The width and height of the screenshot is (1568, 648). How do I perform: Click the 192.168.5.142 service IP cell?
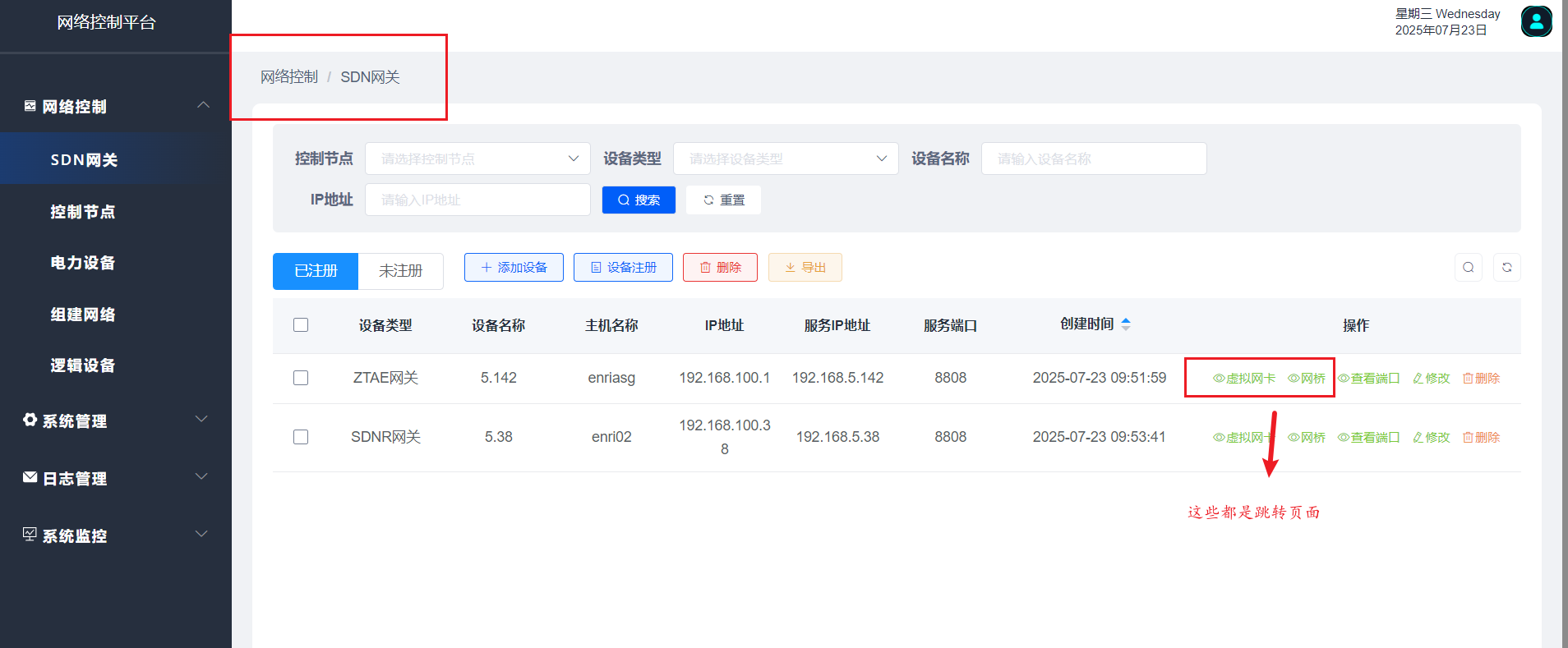[x=837, y=378]
